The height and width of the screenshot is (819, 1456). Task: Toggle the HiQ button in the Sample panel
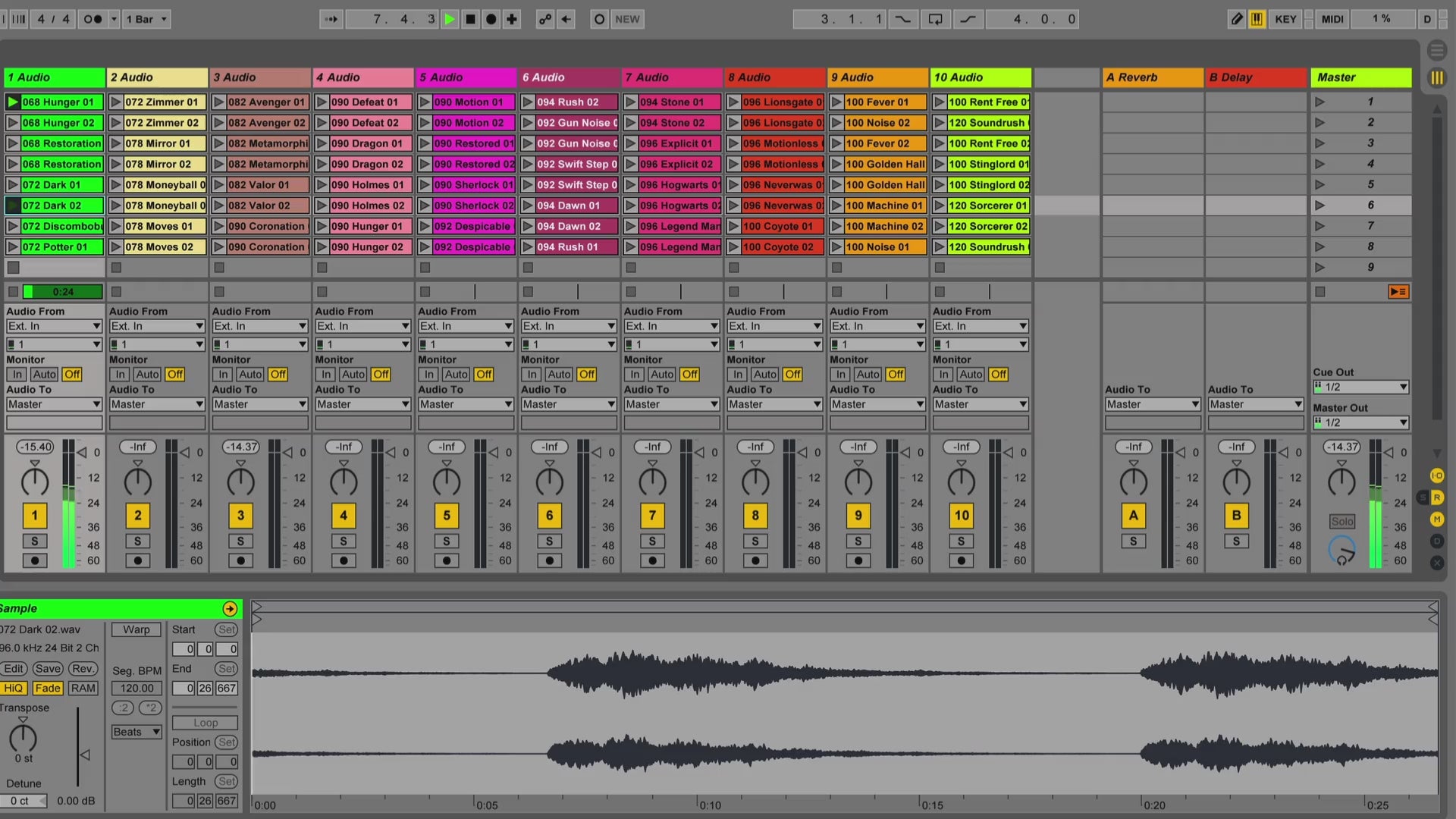[x=14, y=688]
